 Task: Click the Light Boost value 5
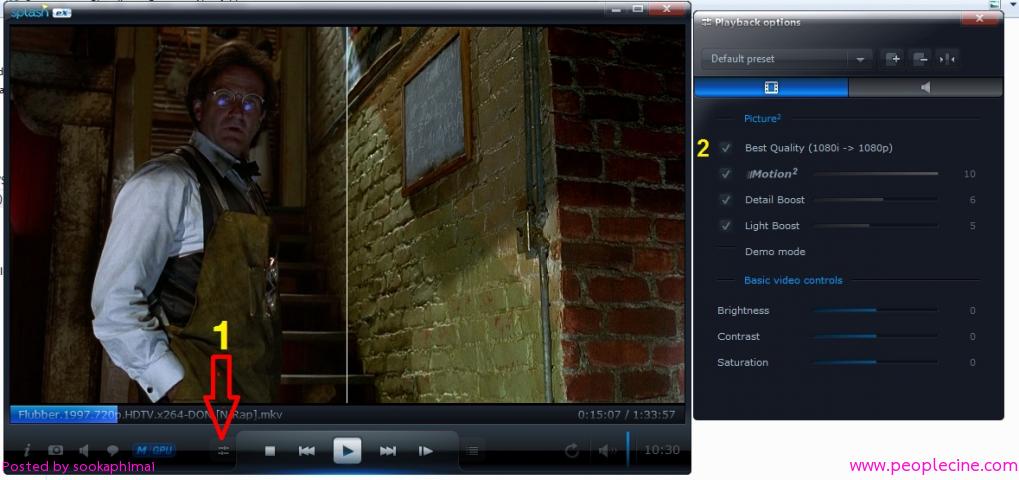pos(972,226)
